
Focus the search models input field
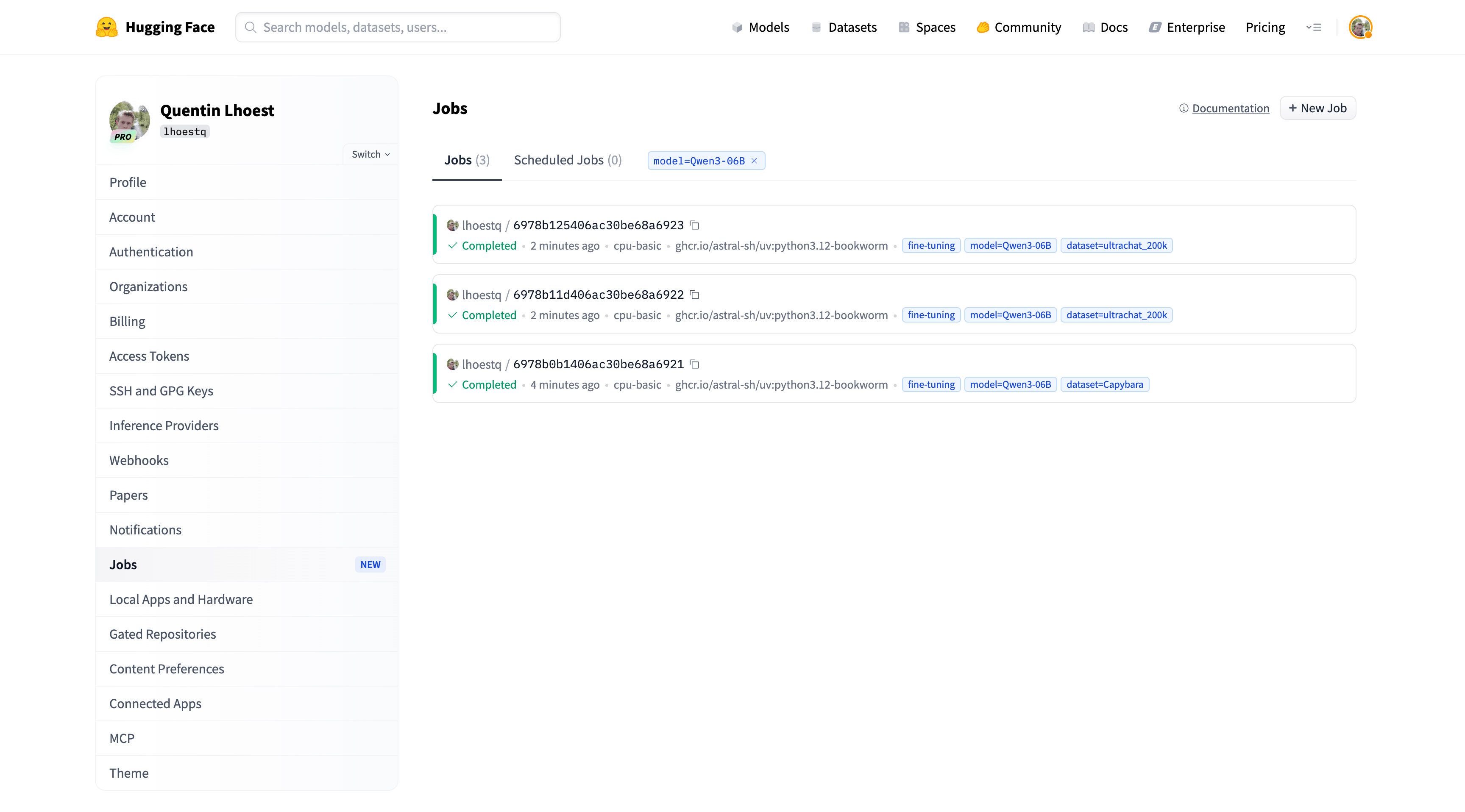tap(398, 27)
